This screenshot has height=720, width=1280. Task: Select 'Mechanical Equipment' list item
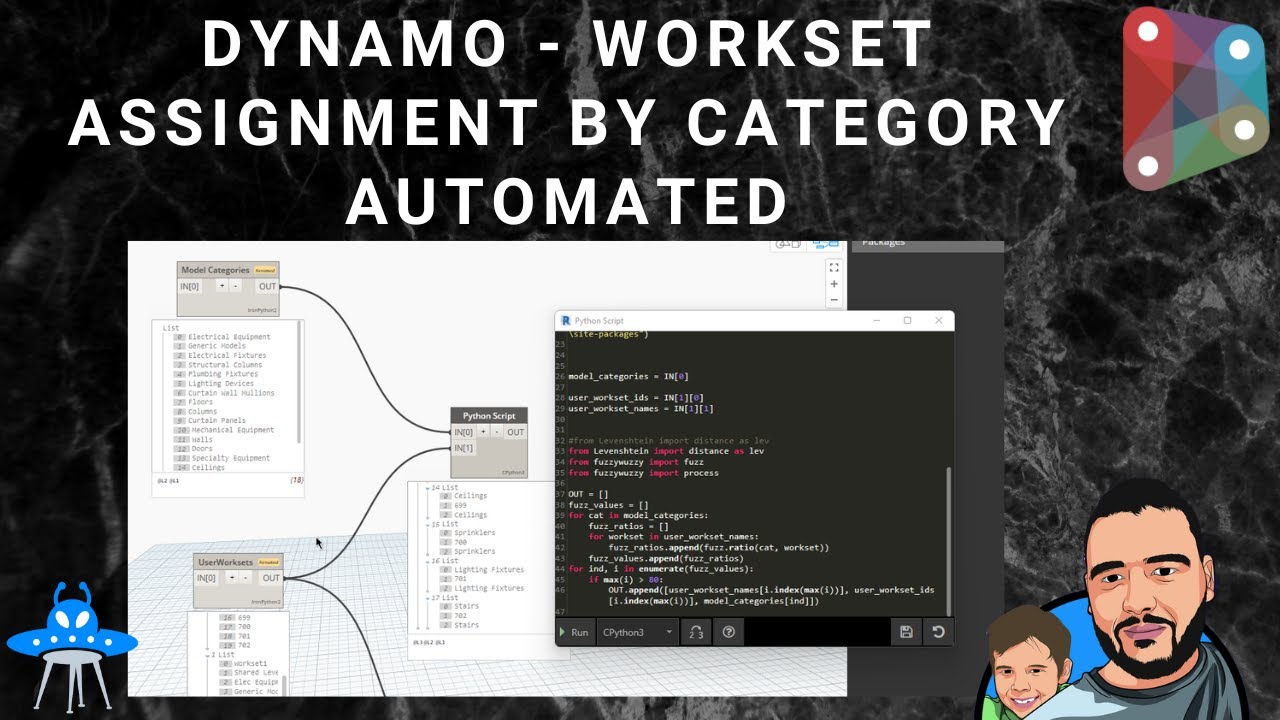(231, 430)
